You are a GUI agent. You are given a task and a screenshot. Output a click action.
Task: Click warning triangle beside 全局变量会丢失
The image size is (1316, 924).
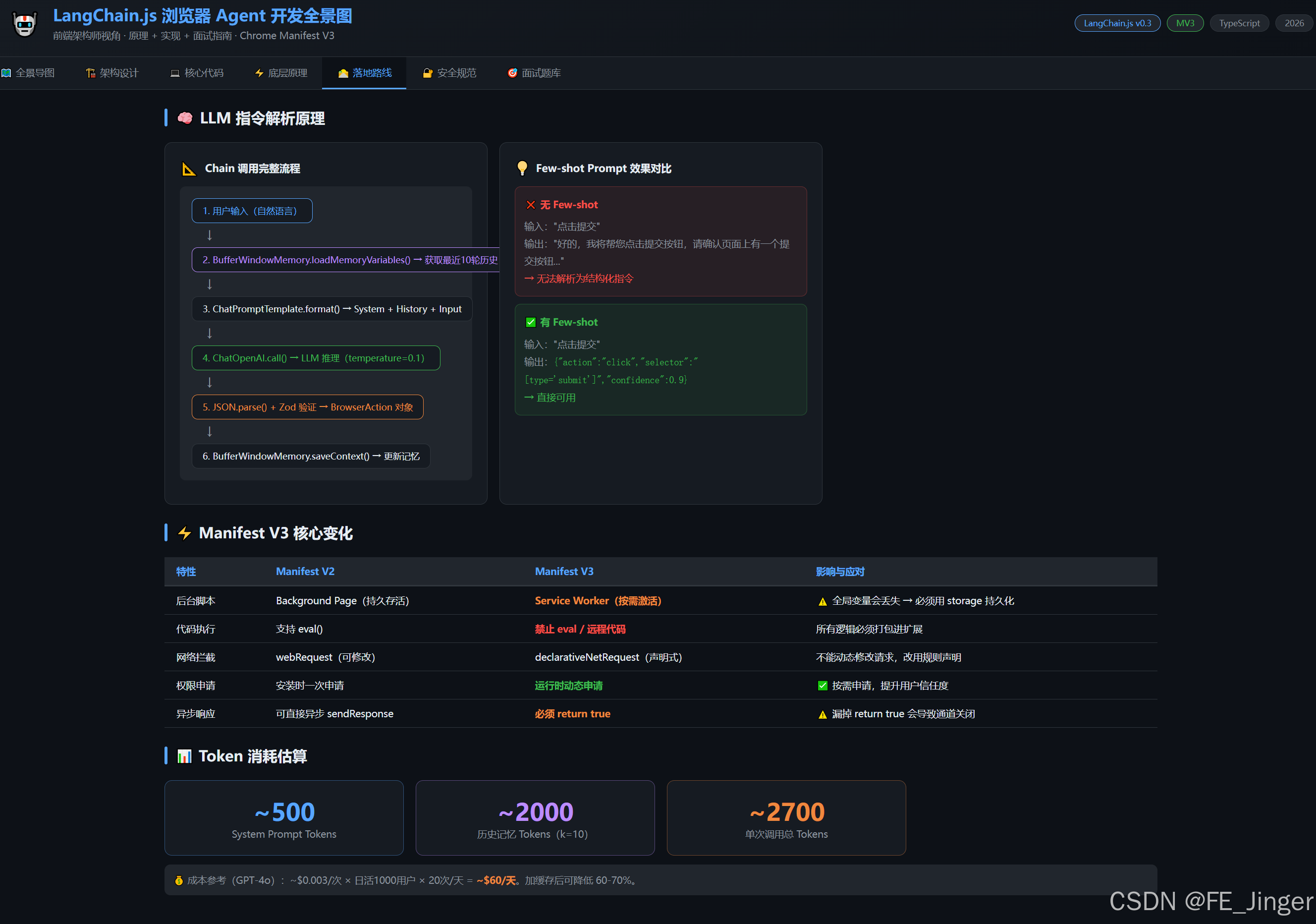[822, 601]
